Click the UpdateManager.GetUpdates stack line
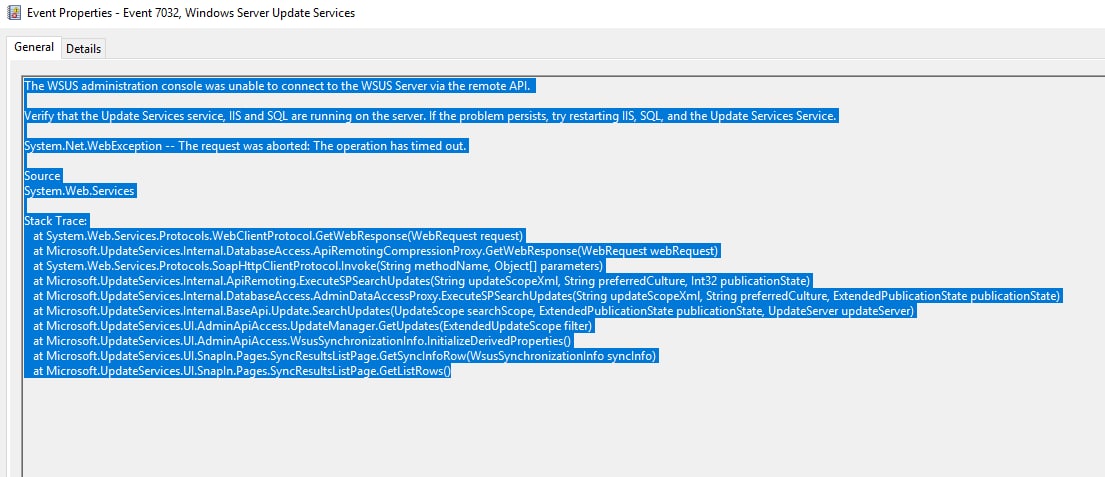 tap(314, 326)
